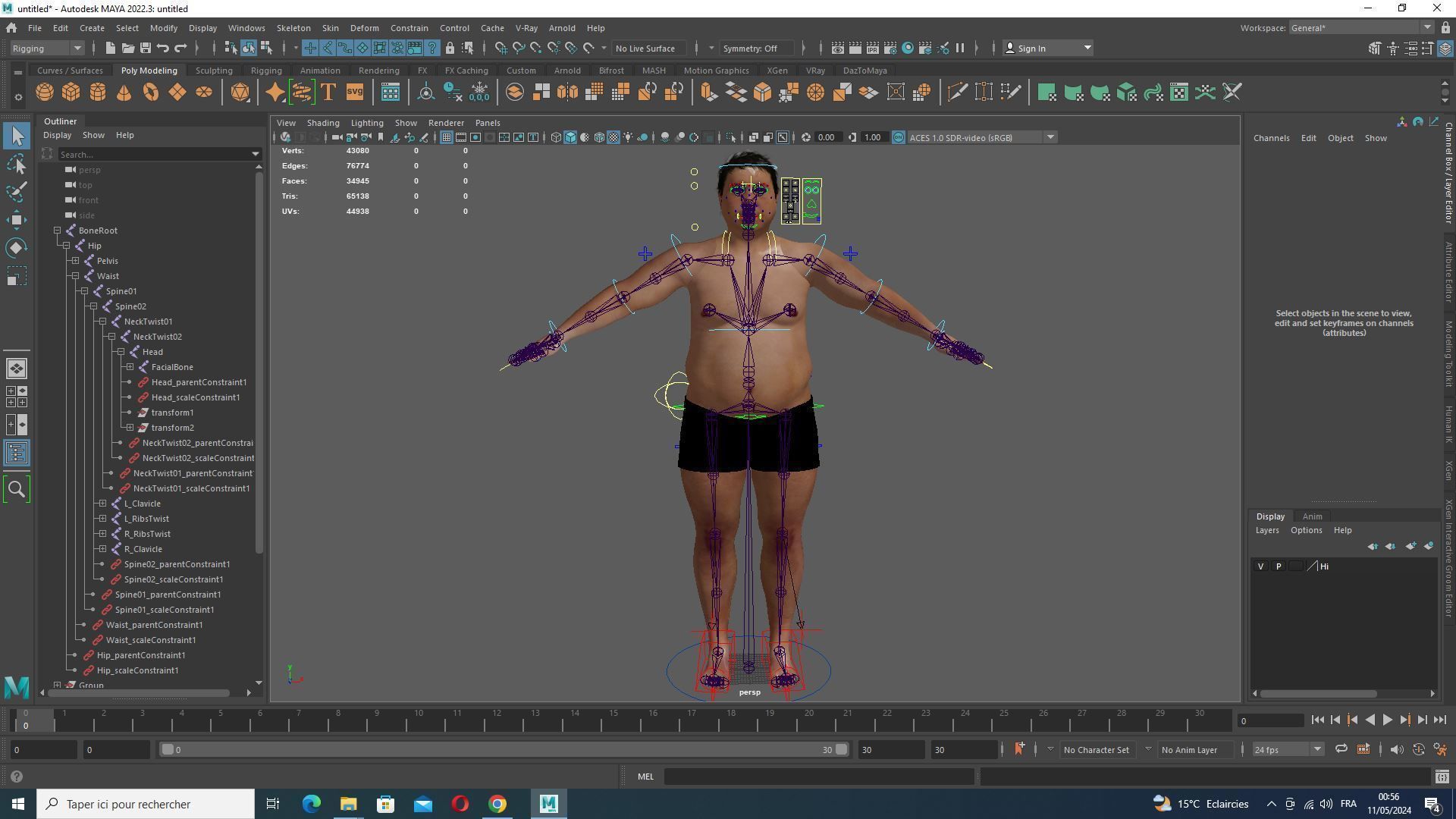Click the Polygon Cylinder shelf icon
This screenshot has height=819, width=1456.
click(x=98, y=93)
